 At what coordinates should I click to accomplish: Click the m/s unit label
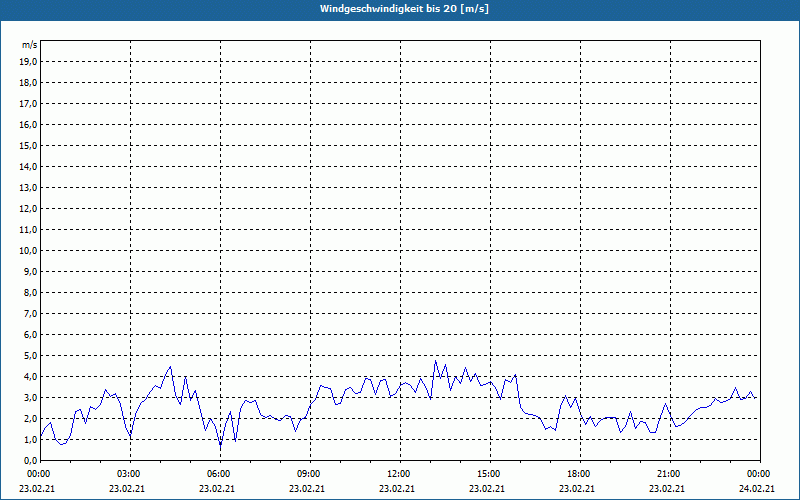[x=30, y=45]
